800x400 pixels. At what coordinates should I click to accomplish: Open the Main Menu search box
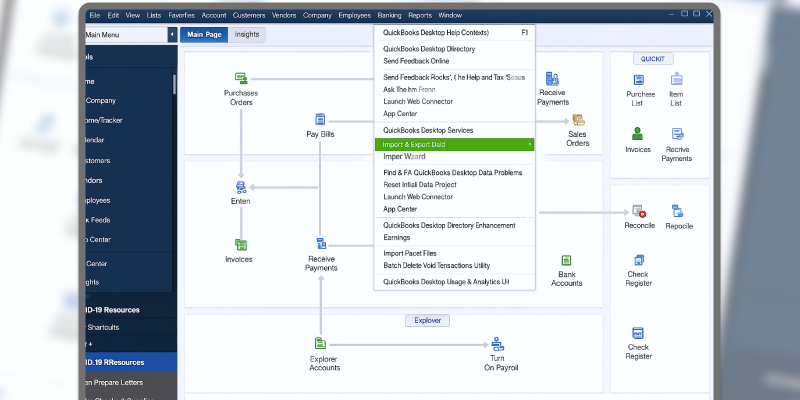pos(126,35)
